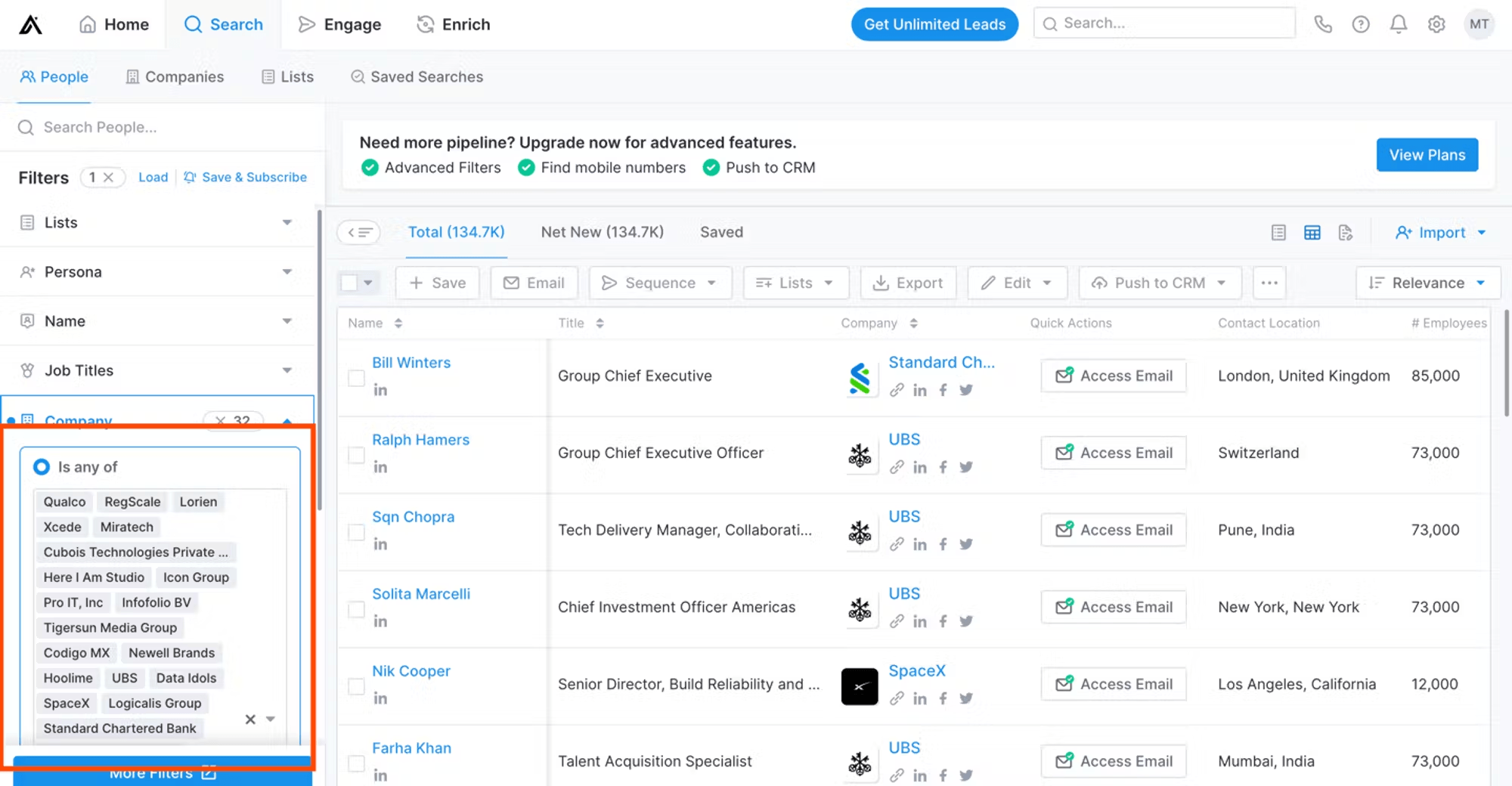The image size is (1512, 786).
Task: Open the dialer phone icon in top bar
Action: (1323, 23)
